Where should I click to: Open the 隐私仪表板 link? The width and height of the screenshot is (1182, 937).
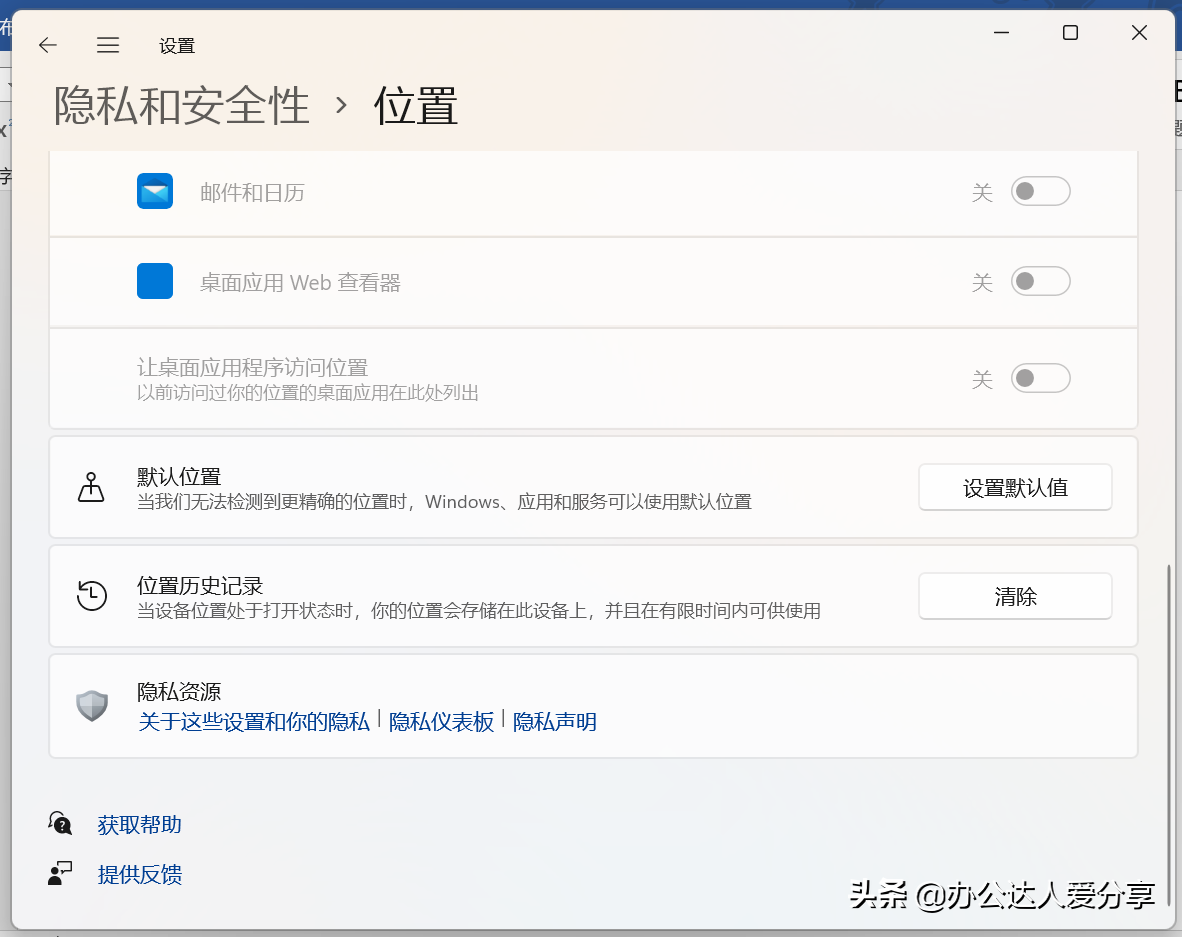pos(441,721)
